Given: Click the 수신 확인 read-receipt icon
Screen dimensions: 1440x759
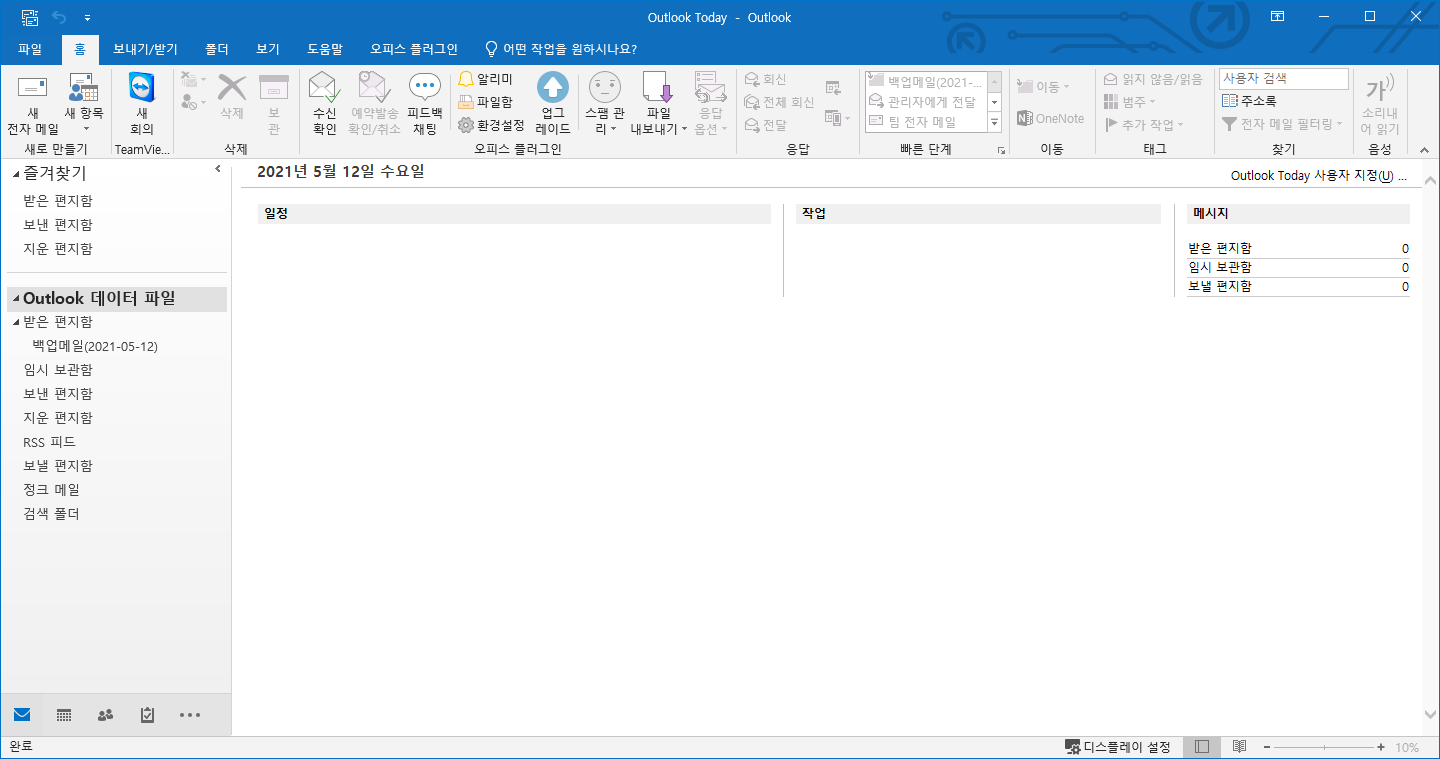Looking at the screenshot, I should [325, 104].
